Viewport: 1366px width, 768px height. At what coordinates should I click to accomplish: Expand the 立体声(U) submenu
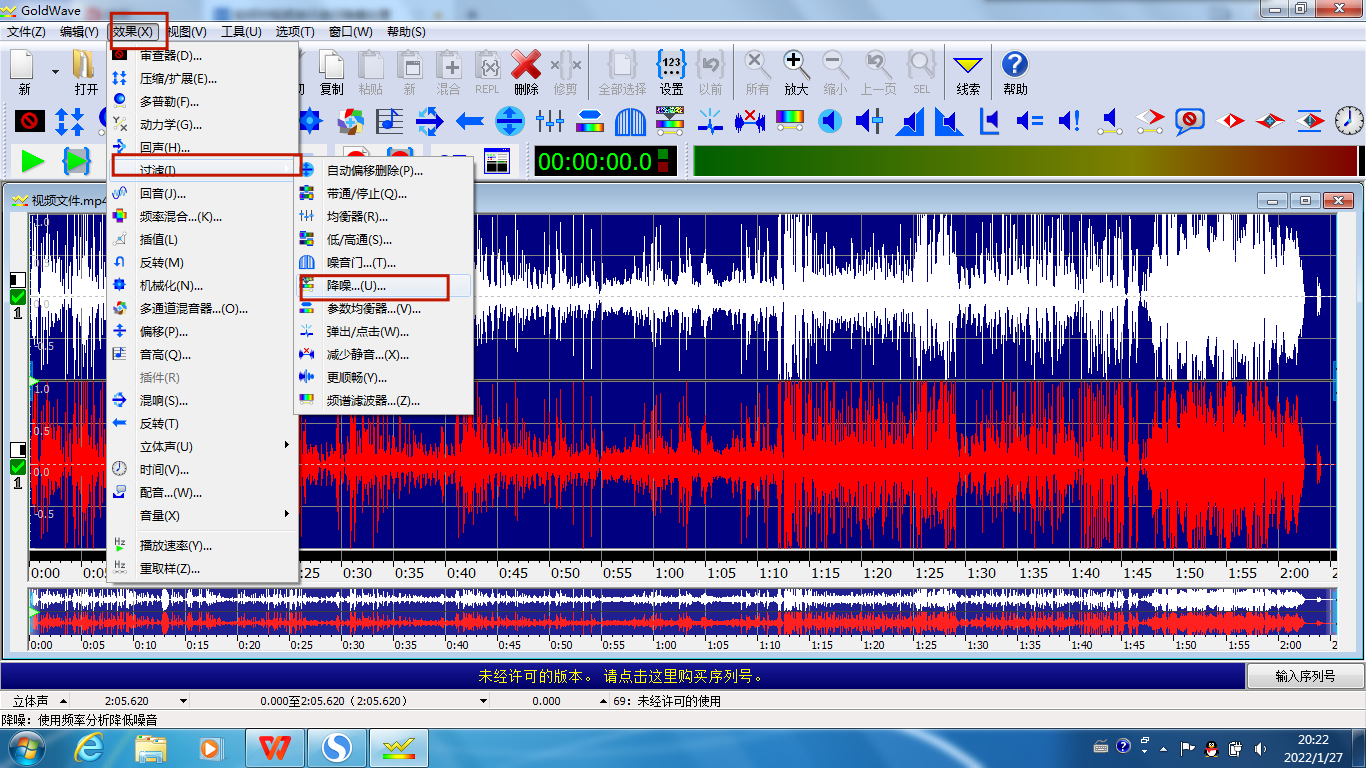point(203,446)
